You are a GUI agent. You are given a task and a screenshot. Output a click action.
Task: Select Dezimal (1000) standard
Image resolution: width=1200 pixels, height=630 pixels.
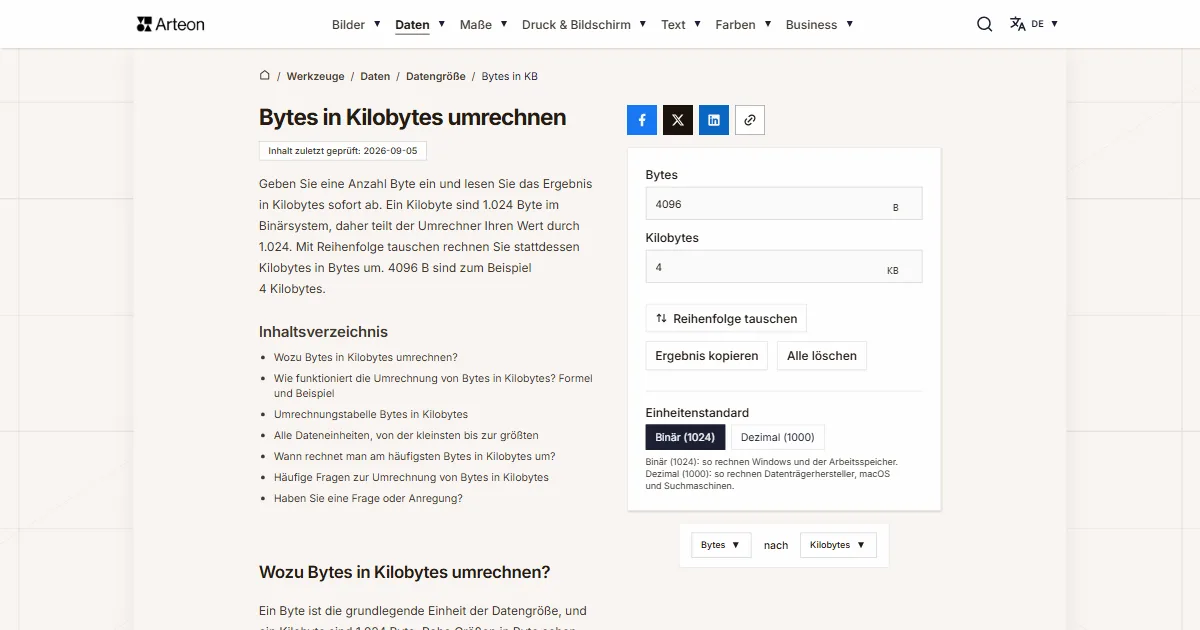778,437
